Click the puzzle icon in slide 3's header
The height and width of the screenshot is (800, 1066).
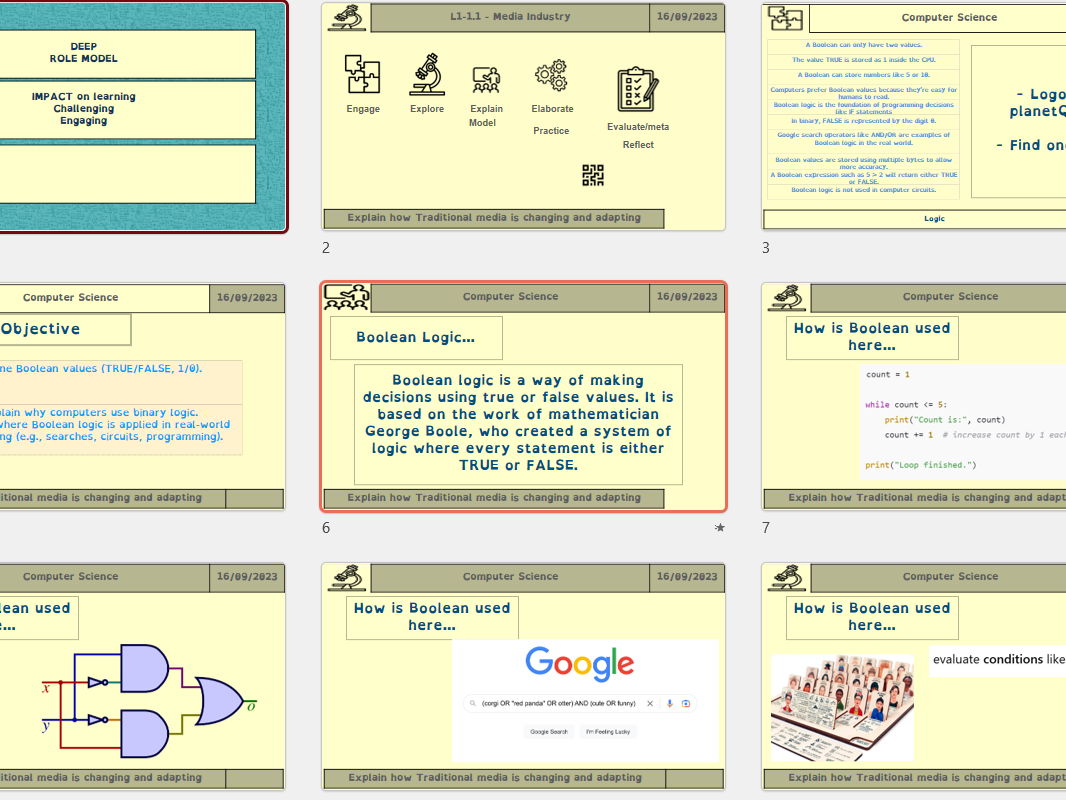click(x=785, y=18)
